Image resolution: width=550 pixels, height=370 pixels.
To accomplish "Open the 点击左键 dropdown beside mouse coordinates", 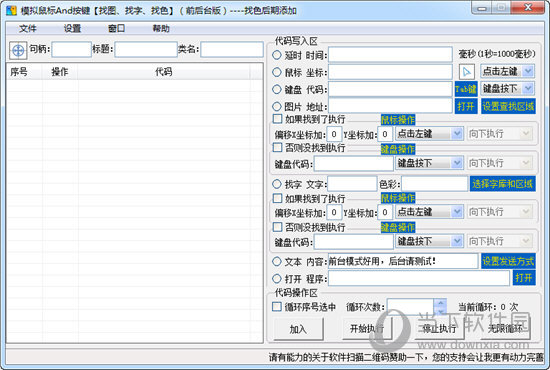I will [x=507, y=72].
